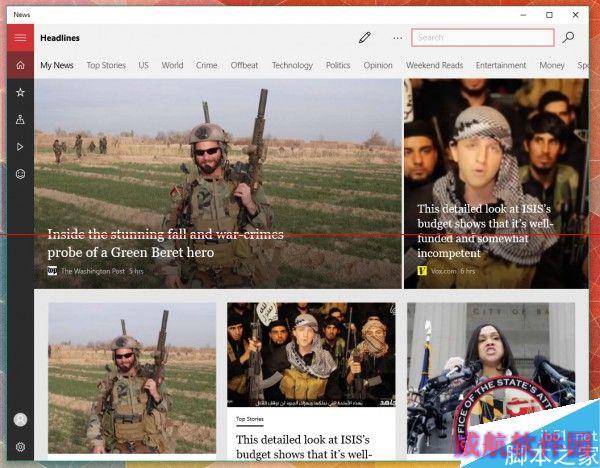Screen dimensions: 600x468
Task: Switch to Top Stories tab
Action: pos(106,65)
